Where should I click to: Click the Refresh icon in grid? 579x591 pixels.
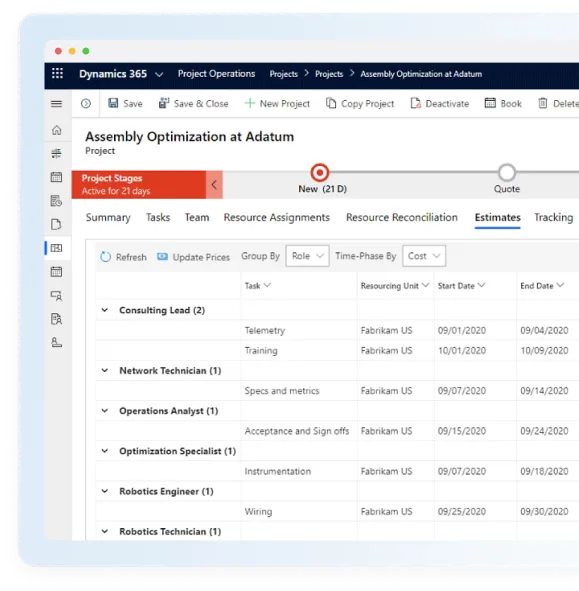106,257
